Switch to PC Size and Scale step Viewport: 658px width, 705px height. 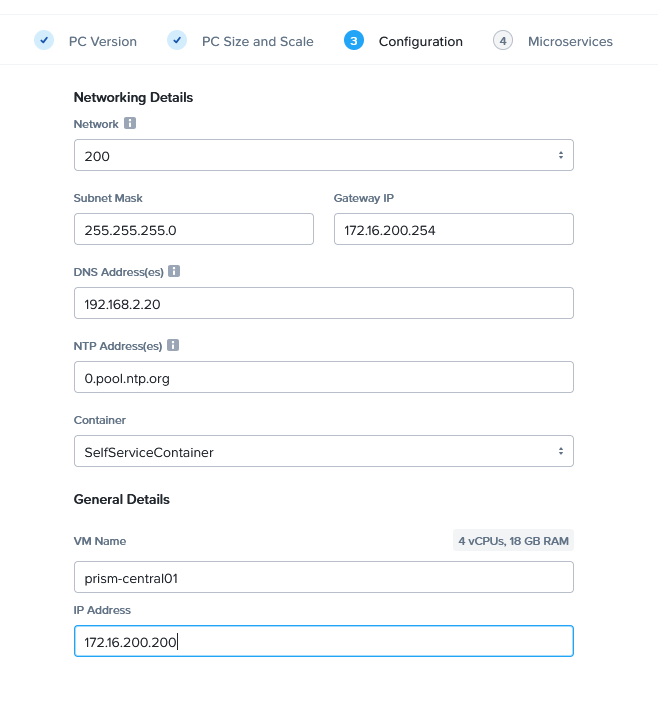tap(257, 41)
